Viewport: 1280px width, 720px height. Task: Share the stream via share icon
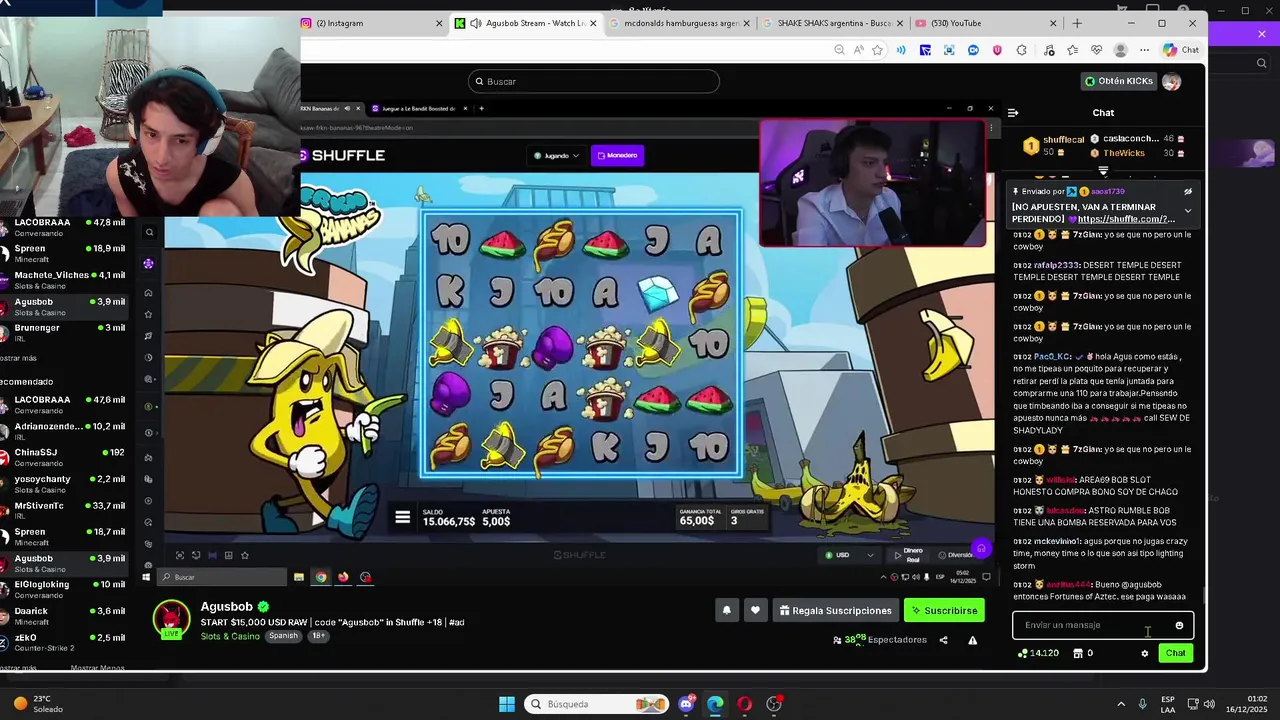943,640
